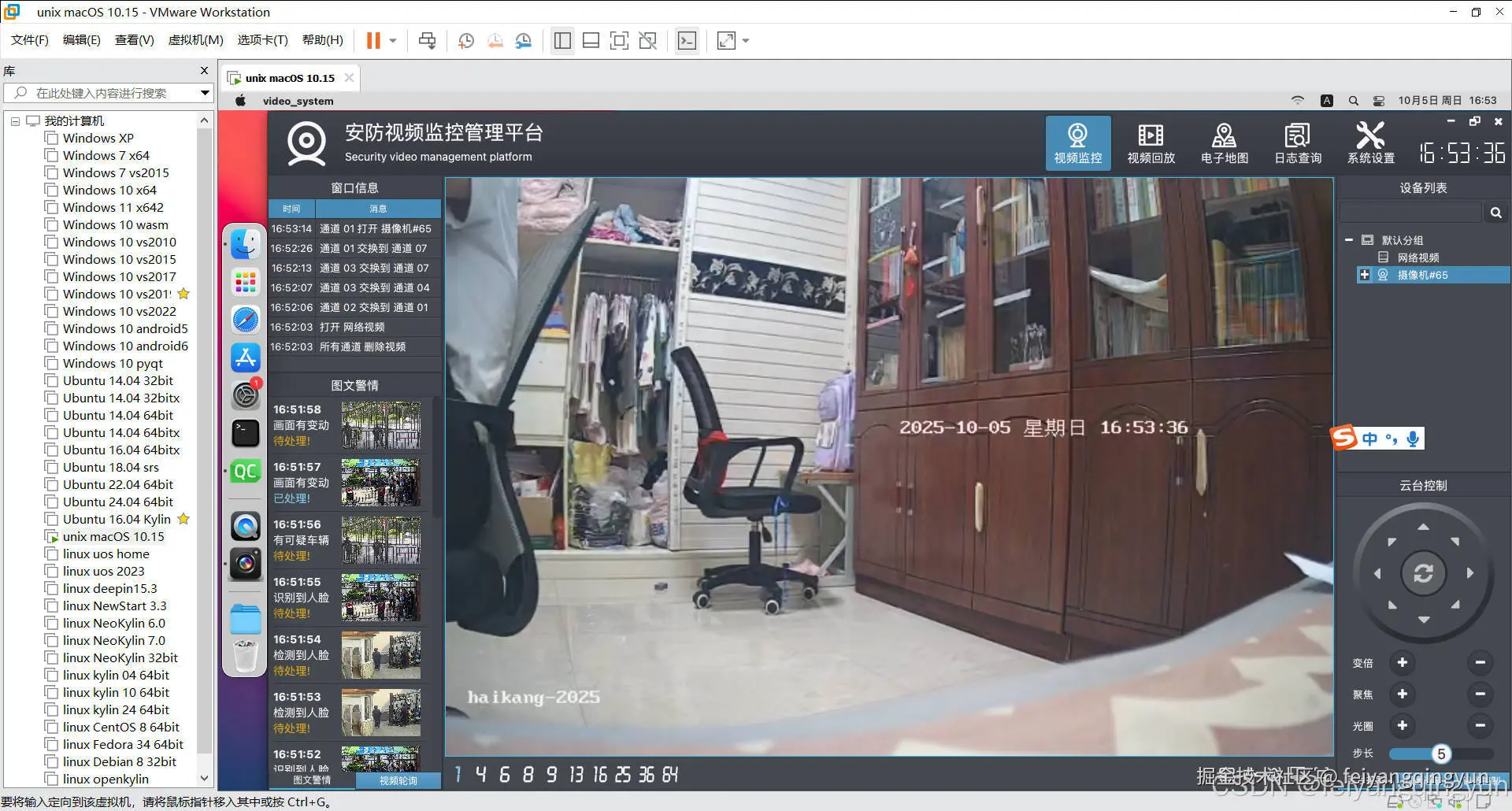Tick the Ubuntu 18.04 srs checkbox
Screen dimensions: 1512x811
pyautogui.click(x=51, y=468)
